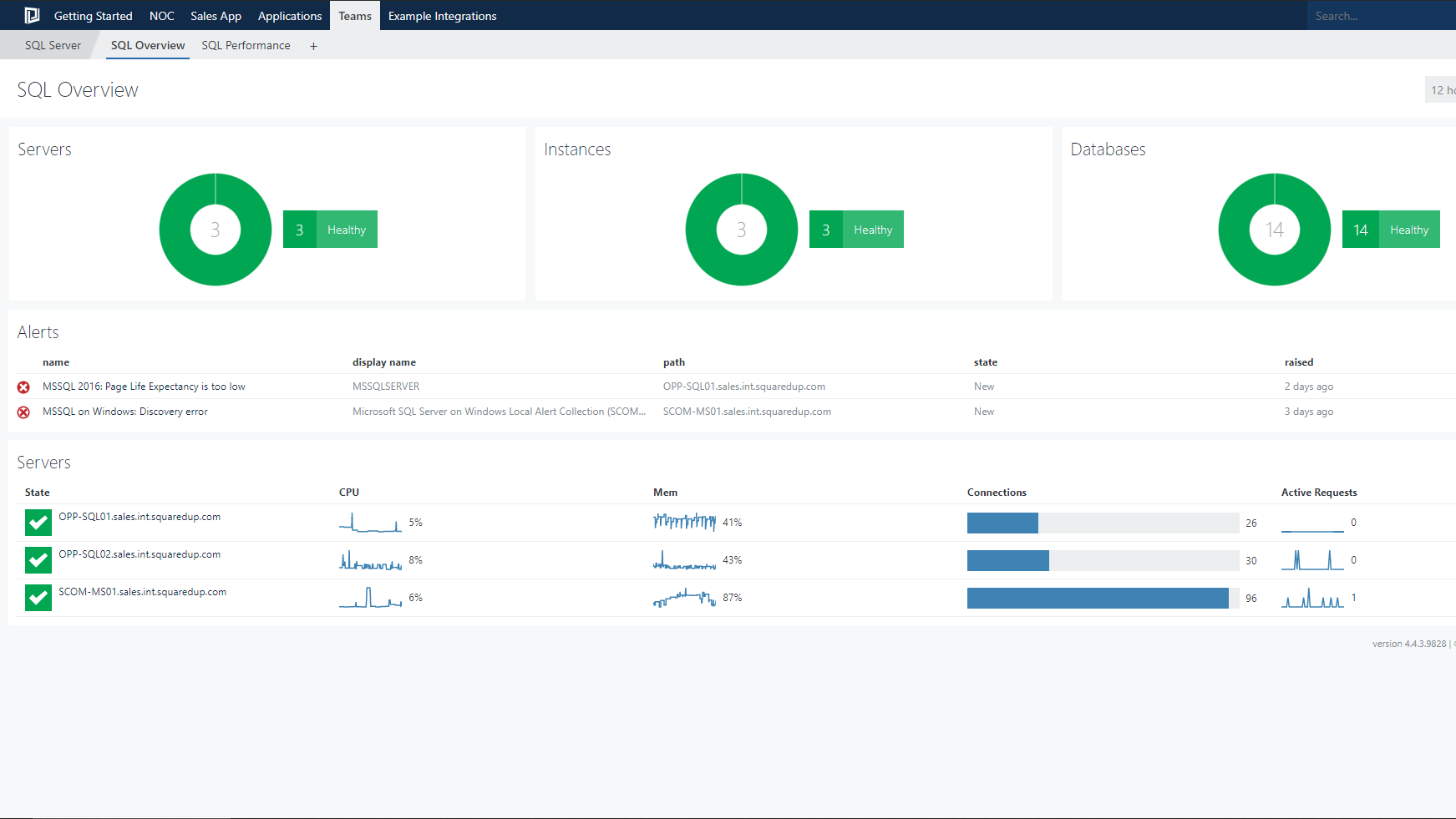Image resolution: width=1456 pixels, height=819 pixels.
Task: Click the SquaredUp logo icon
Action: click(x=32, y=15)
